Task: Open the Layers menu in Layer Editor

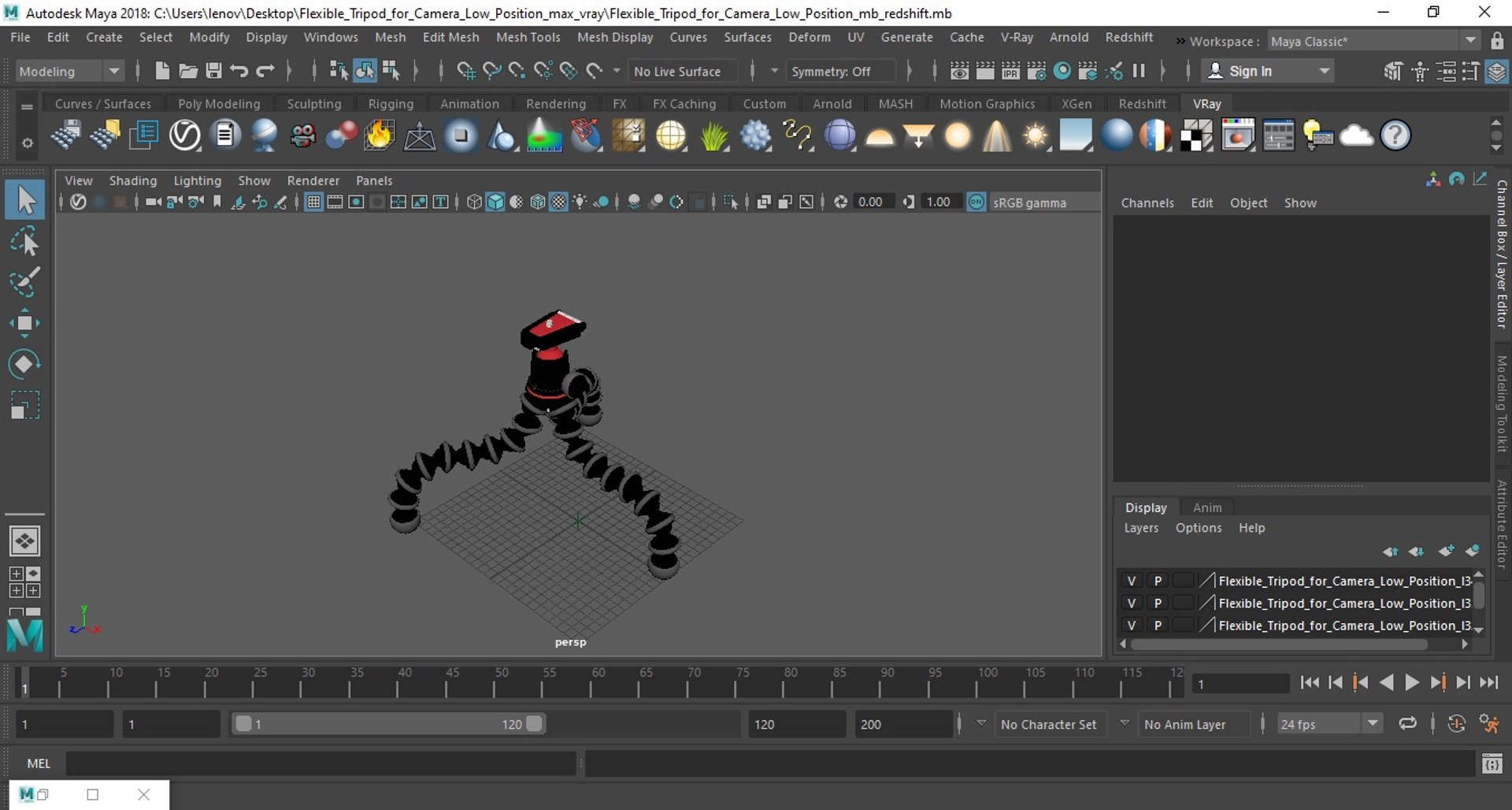Action: pos(1140,528)
